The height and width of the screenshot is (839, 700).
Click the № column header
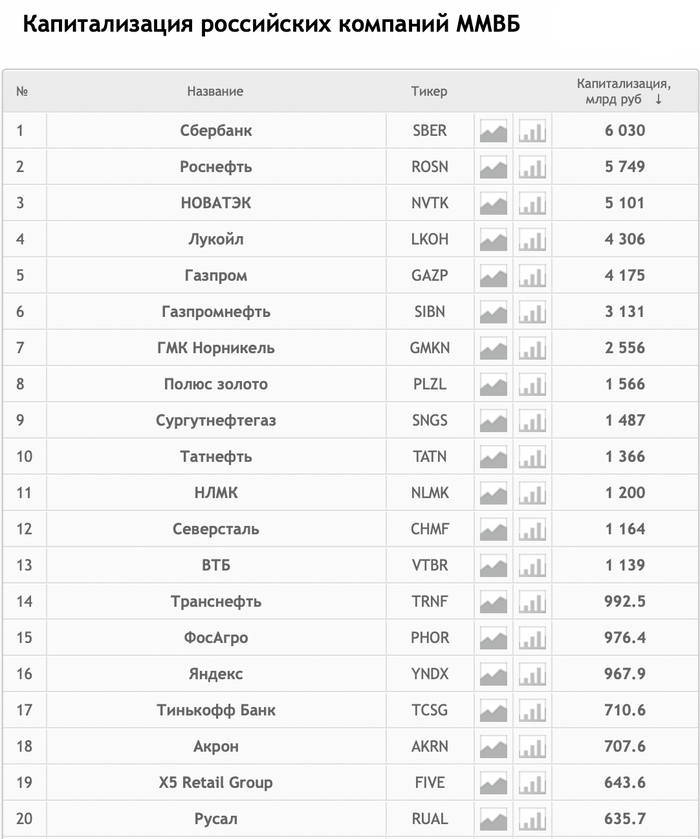[23, 91]
